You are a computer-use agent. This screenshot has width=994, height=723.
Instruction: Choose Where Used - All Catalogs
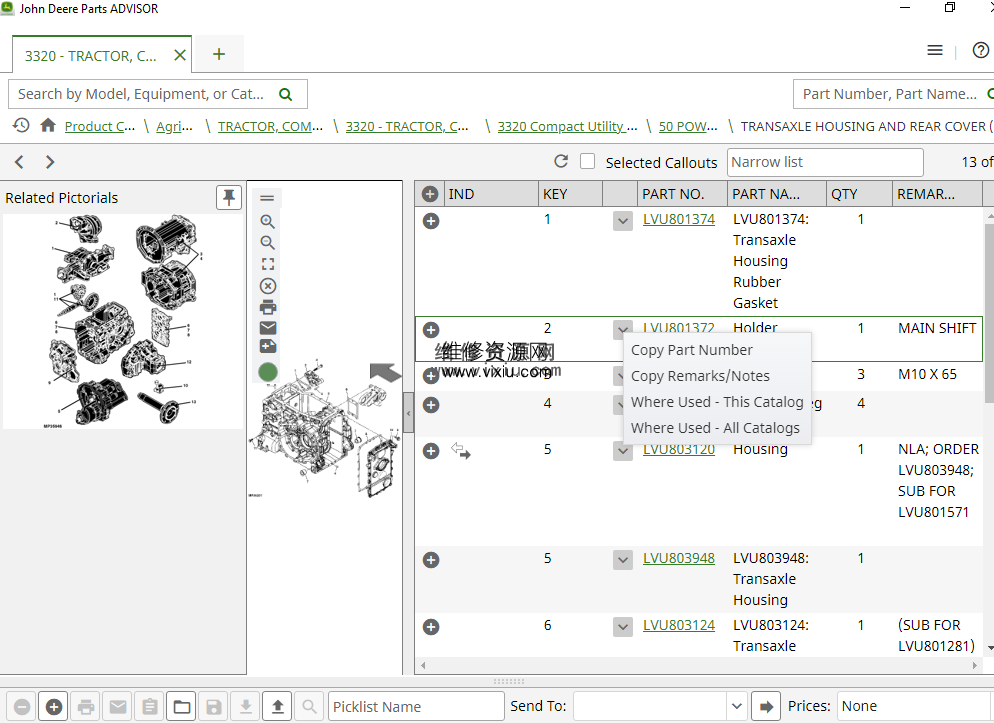pyautogui.click(x=715, y=428)
